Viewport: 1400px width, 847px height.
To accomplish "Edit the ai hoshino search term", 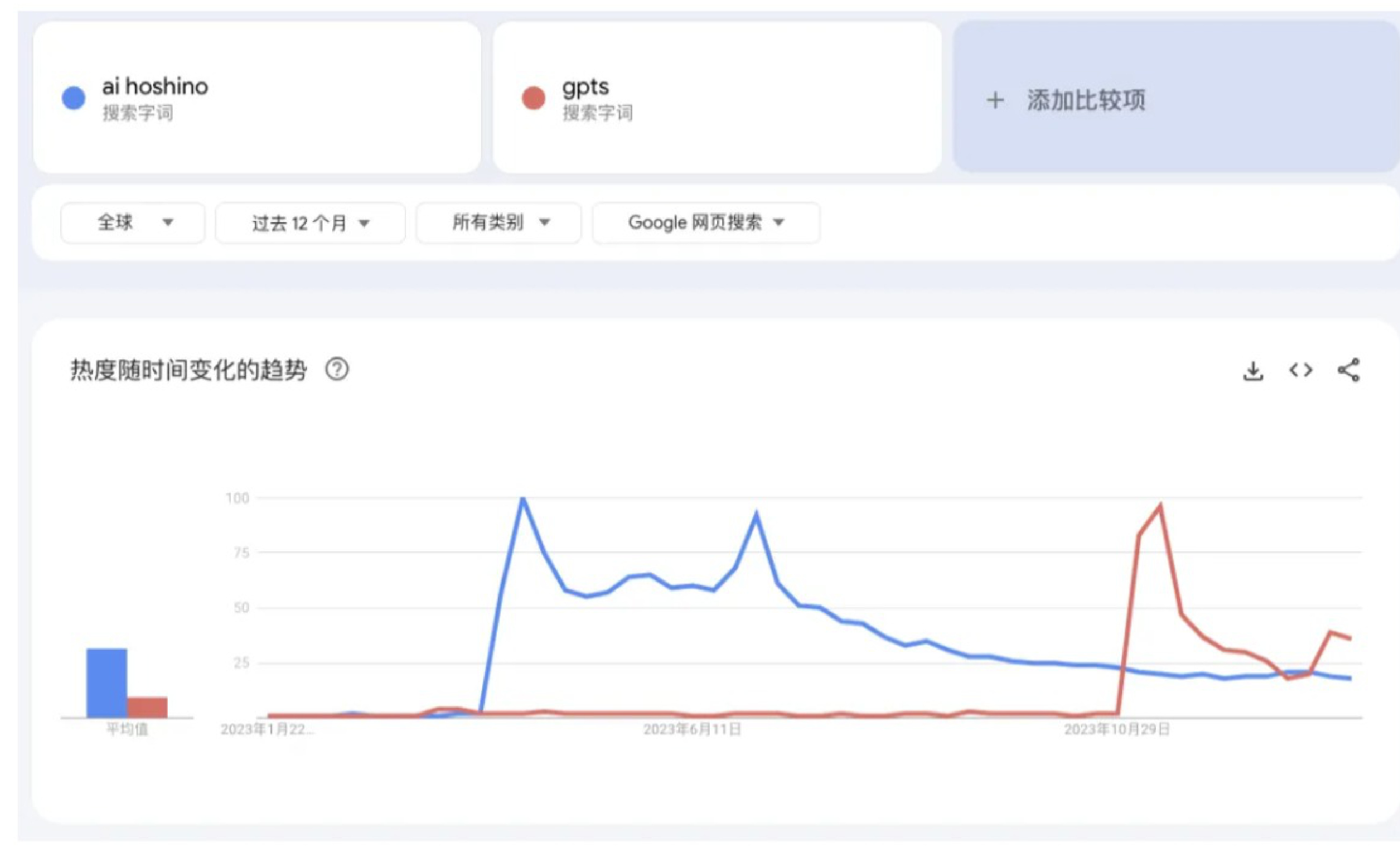I will [155, 87].
